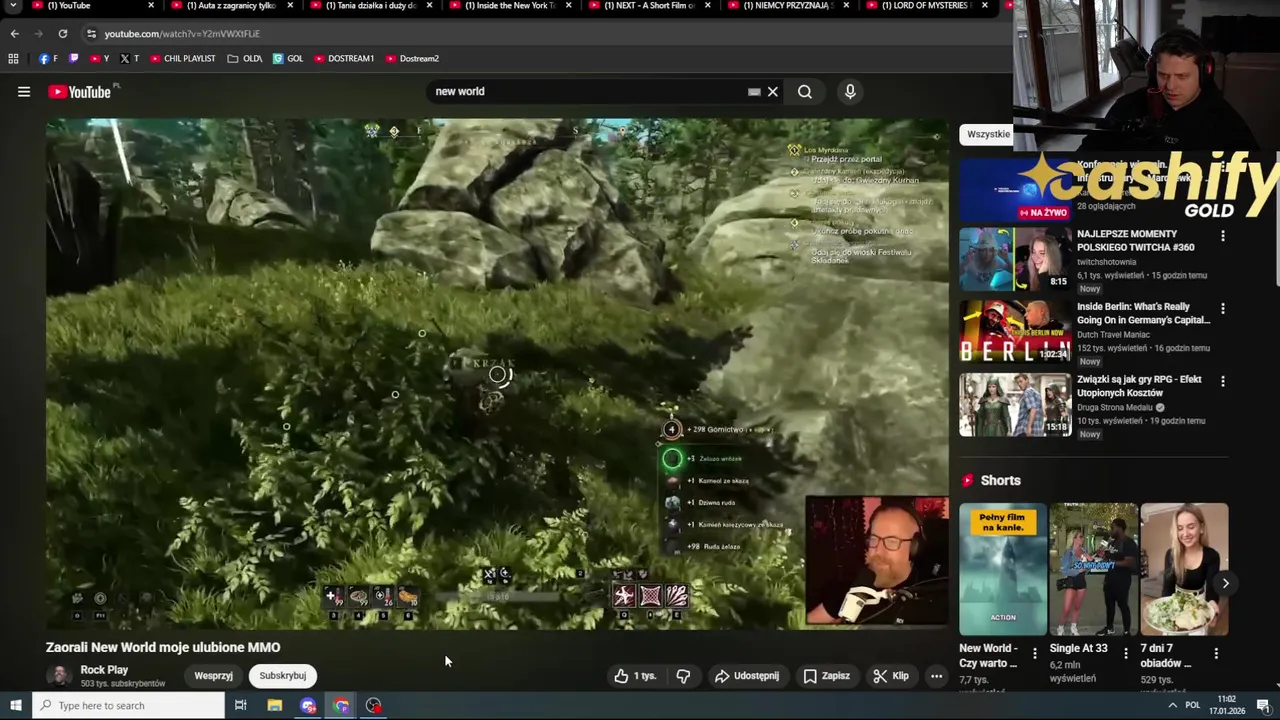The height and width of the screenshot is (720, 1280).
Task: Open the notification center icon
Action: (1263, 705)
